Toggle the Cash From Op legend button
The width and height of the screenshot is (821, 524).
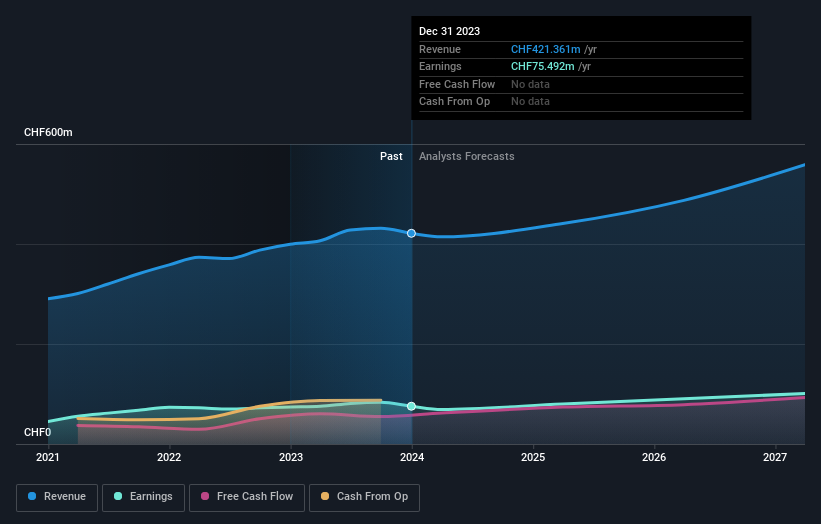[364, 497]
